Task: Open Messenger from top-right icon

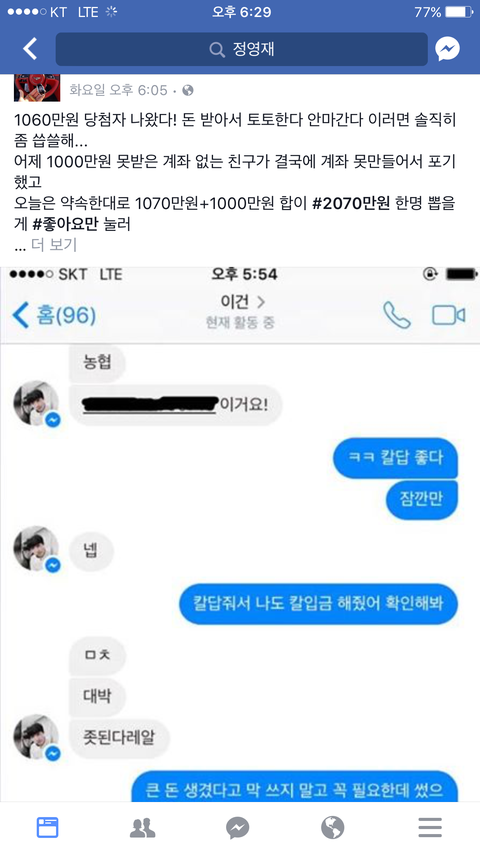Action: (x=447, y=49)
